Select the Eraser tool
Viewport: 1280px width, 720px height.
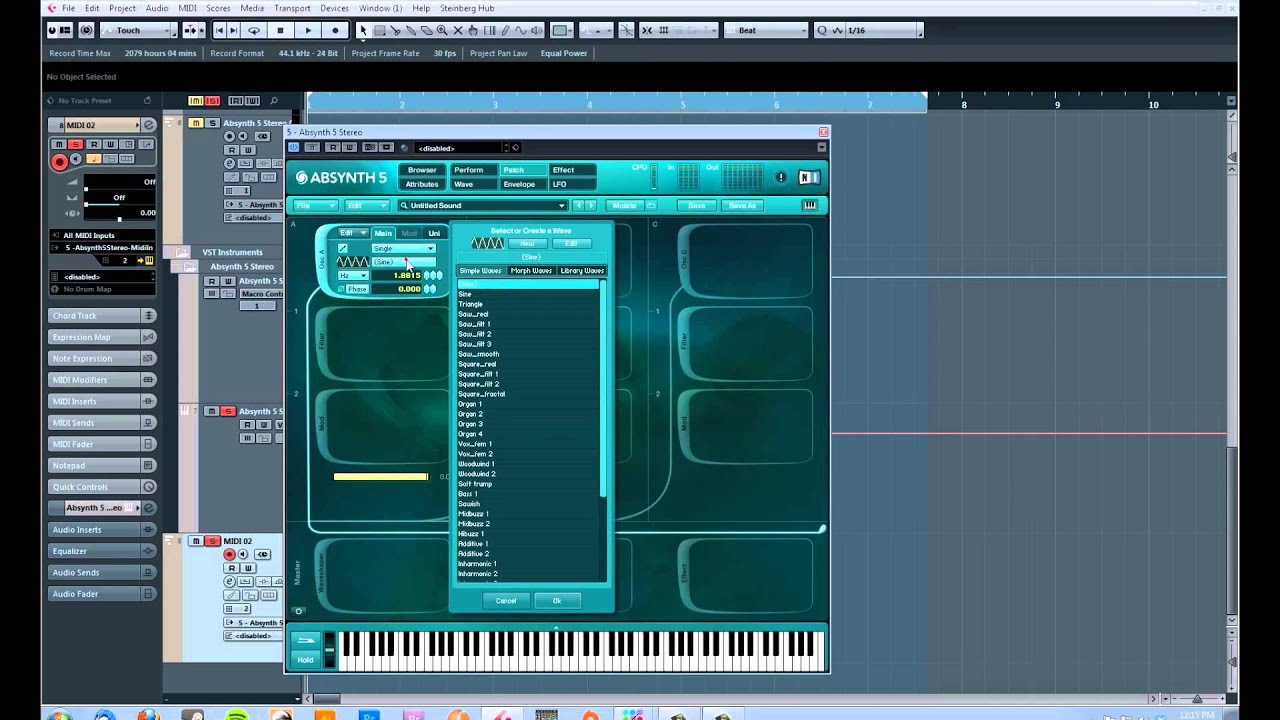(x=427, y=31)
